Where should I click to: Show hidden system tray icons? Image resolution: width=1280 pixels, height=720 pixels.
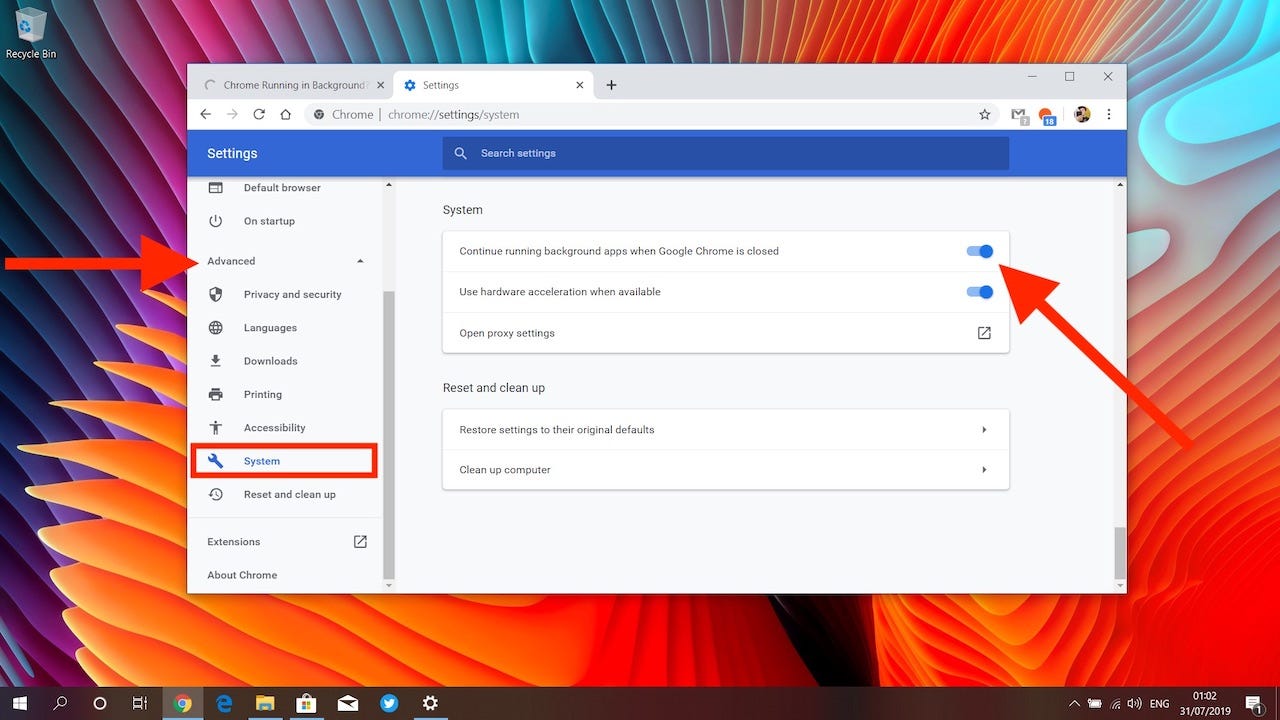coord(1075,703)
